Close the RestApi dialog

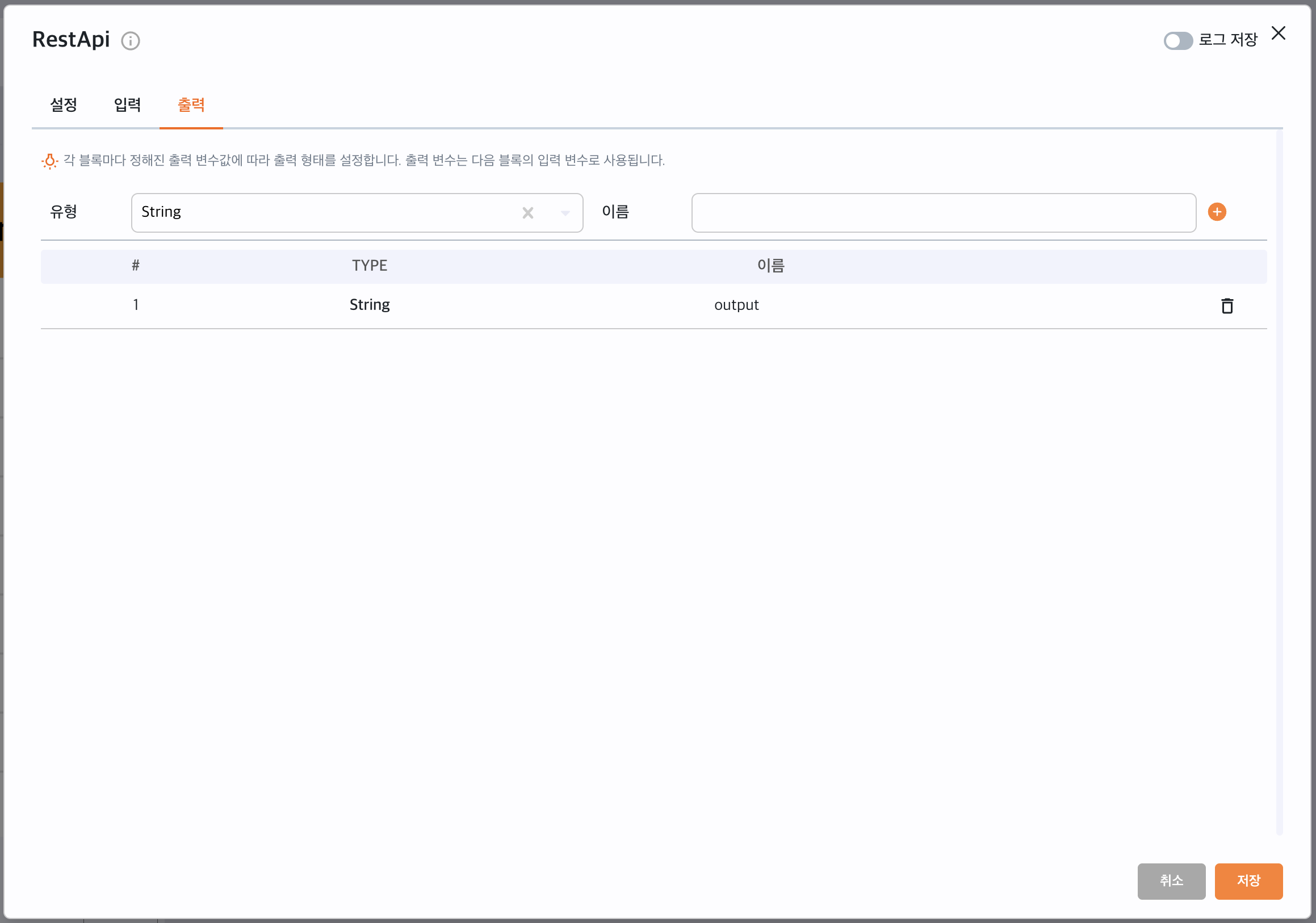click(1277, 33)
